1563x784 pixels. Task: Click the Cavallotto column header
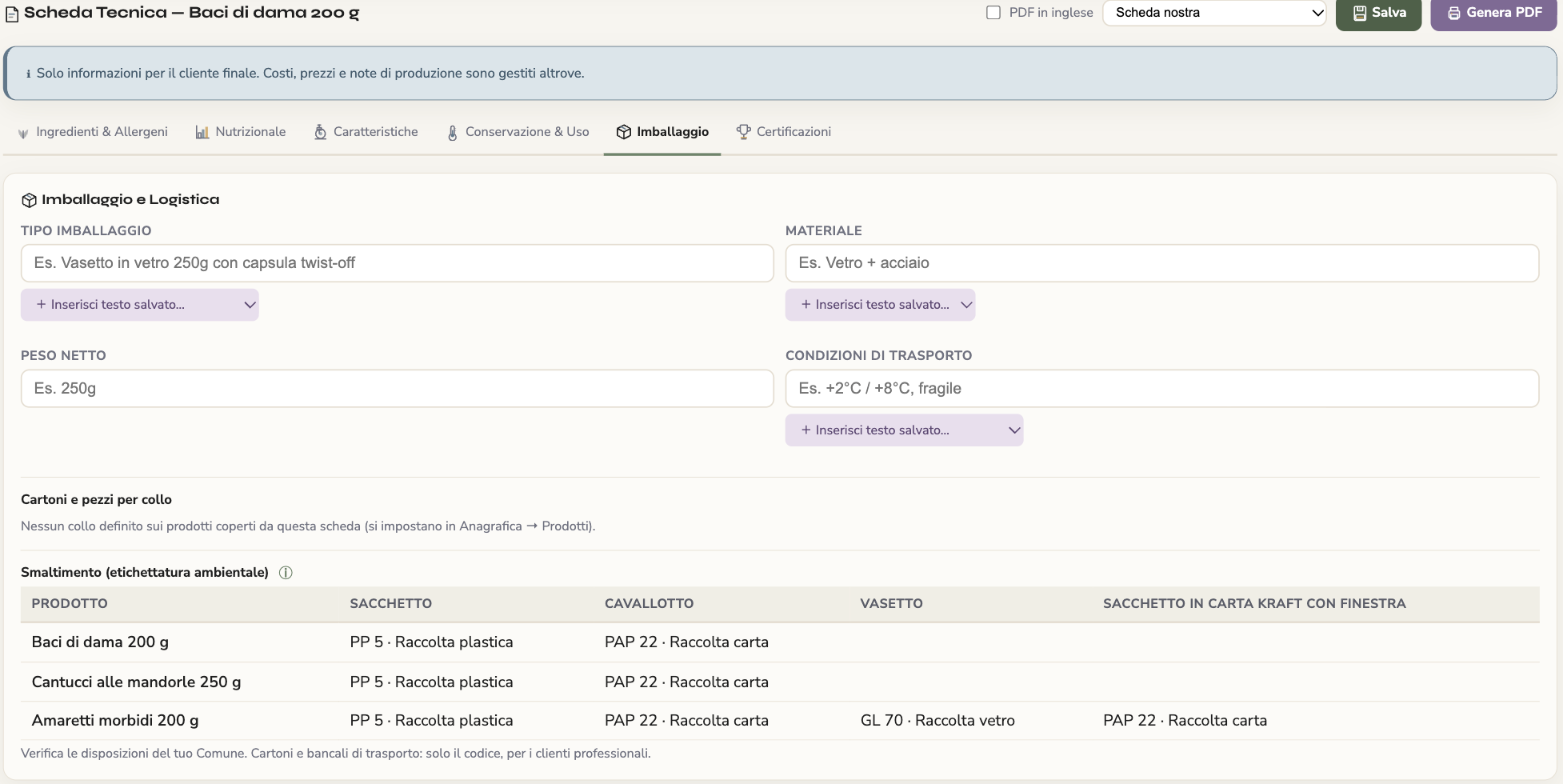click(649, 604)
